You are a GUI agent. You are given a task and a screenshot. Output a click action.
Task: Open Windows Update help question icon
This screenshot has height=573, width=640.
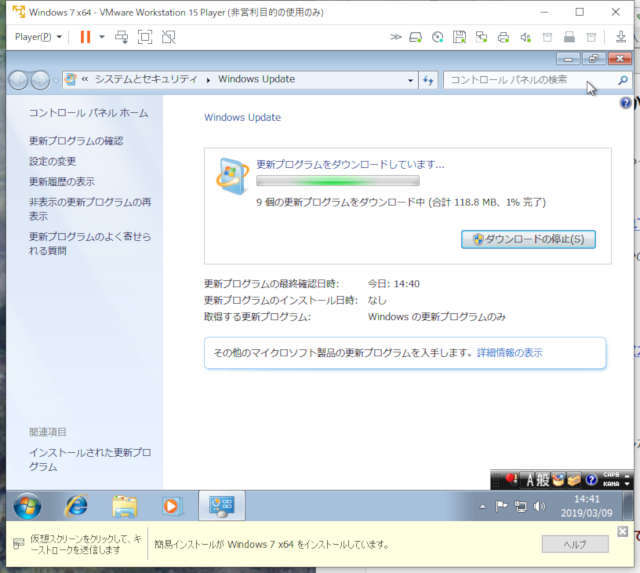pyautogui.click(x=625, y=103)
